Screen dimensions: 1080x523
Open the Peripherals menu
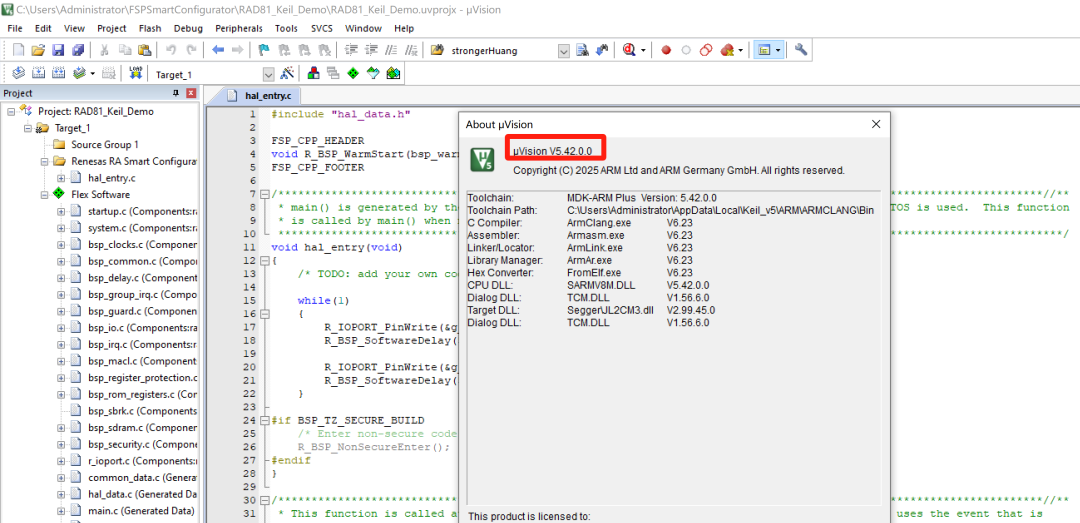pos(238,28)
